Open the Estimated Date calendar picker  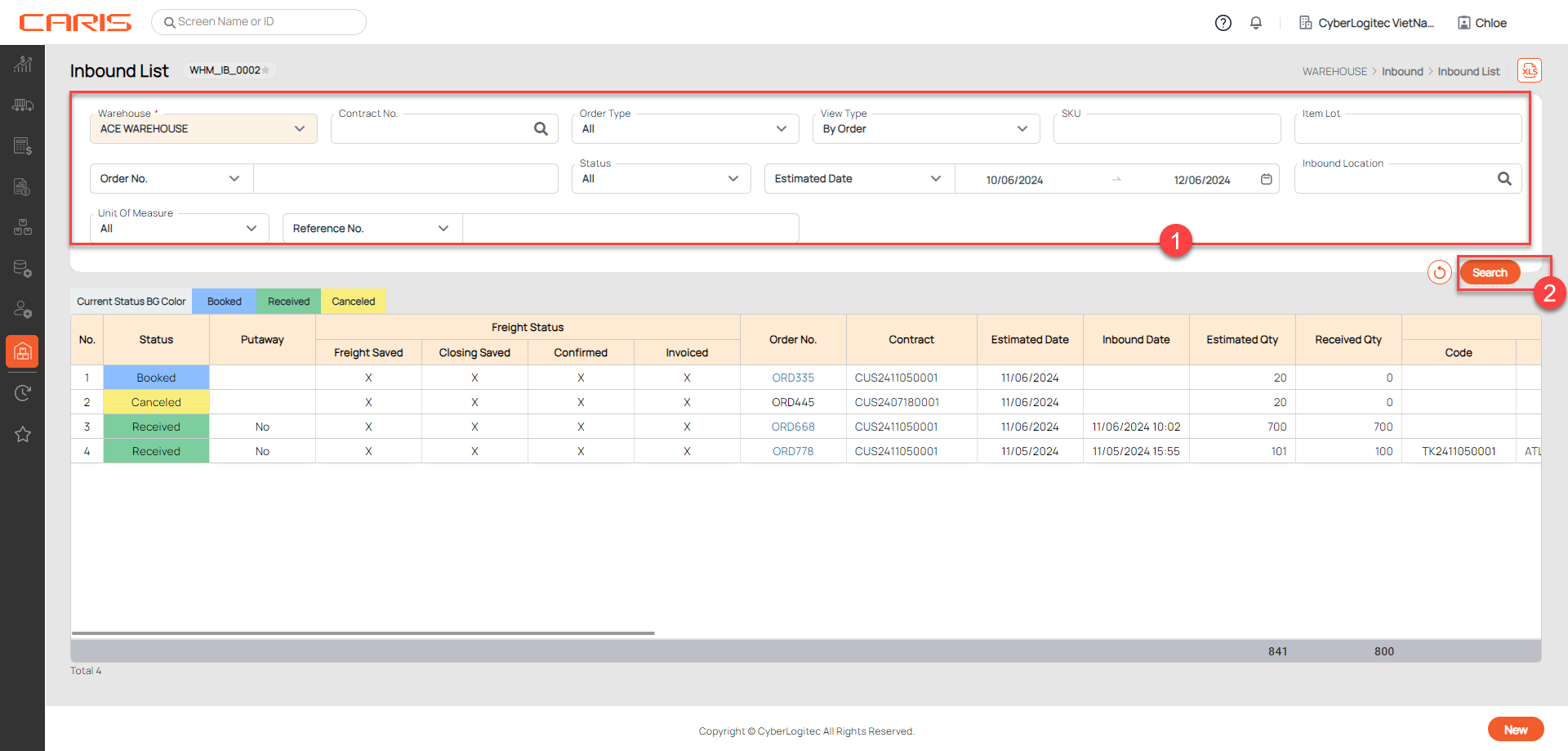pyautogui.click(x=1266, y=179)
